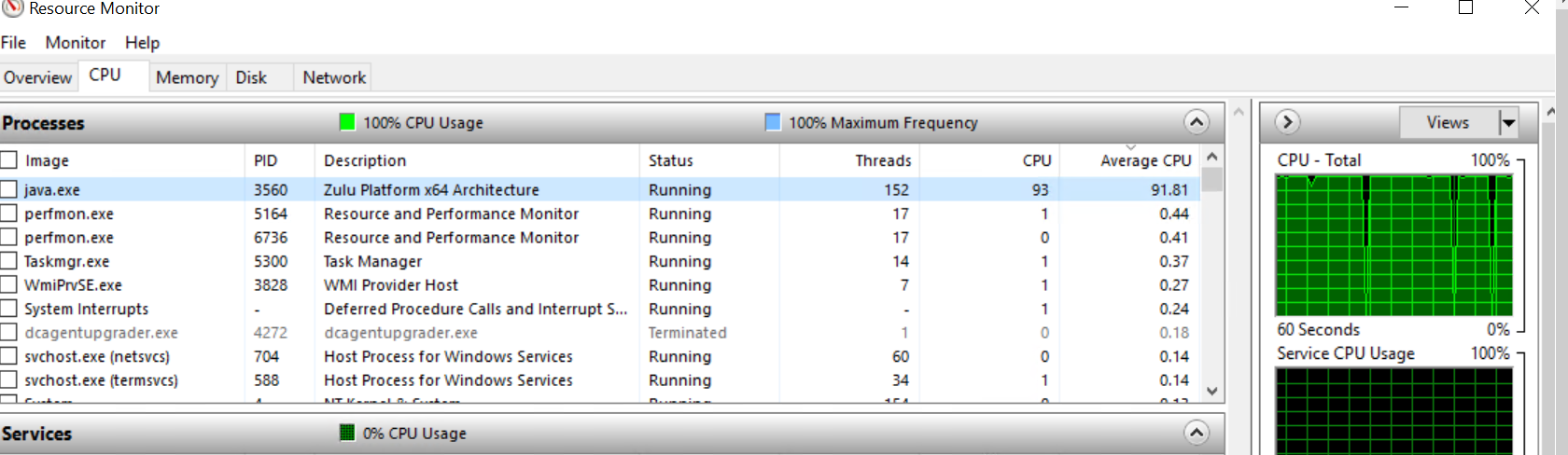Open the Monitor menu
1568x455 pixels.
(x=75, y=43)
